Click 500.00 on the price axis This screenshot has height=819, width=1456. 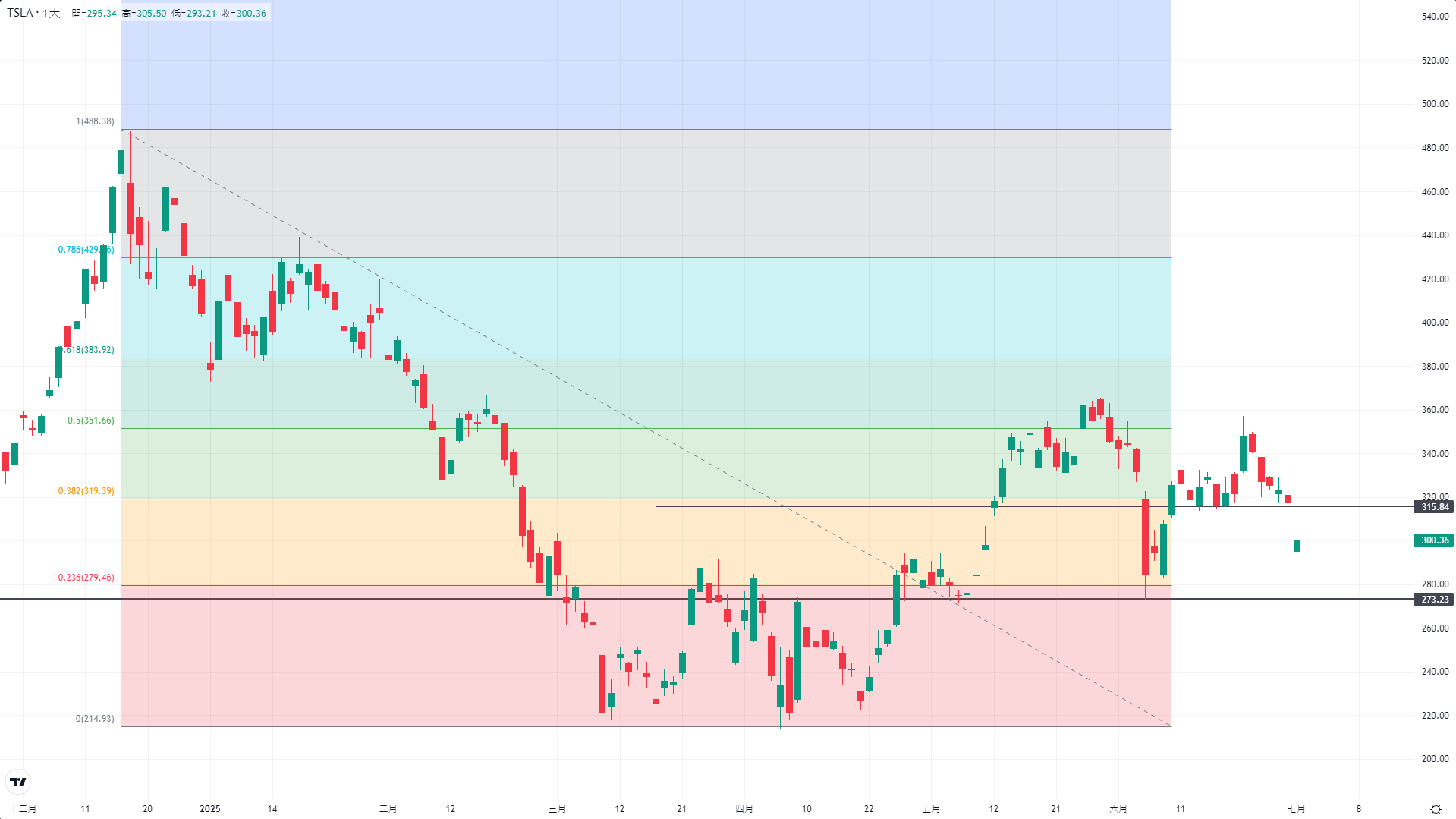coord(1435,104)
